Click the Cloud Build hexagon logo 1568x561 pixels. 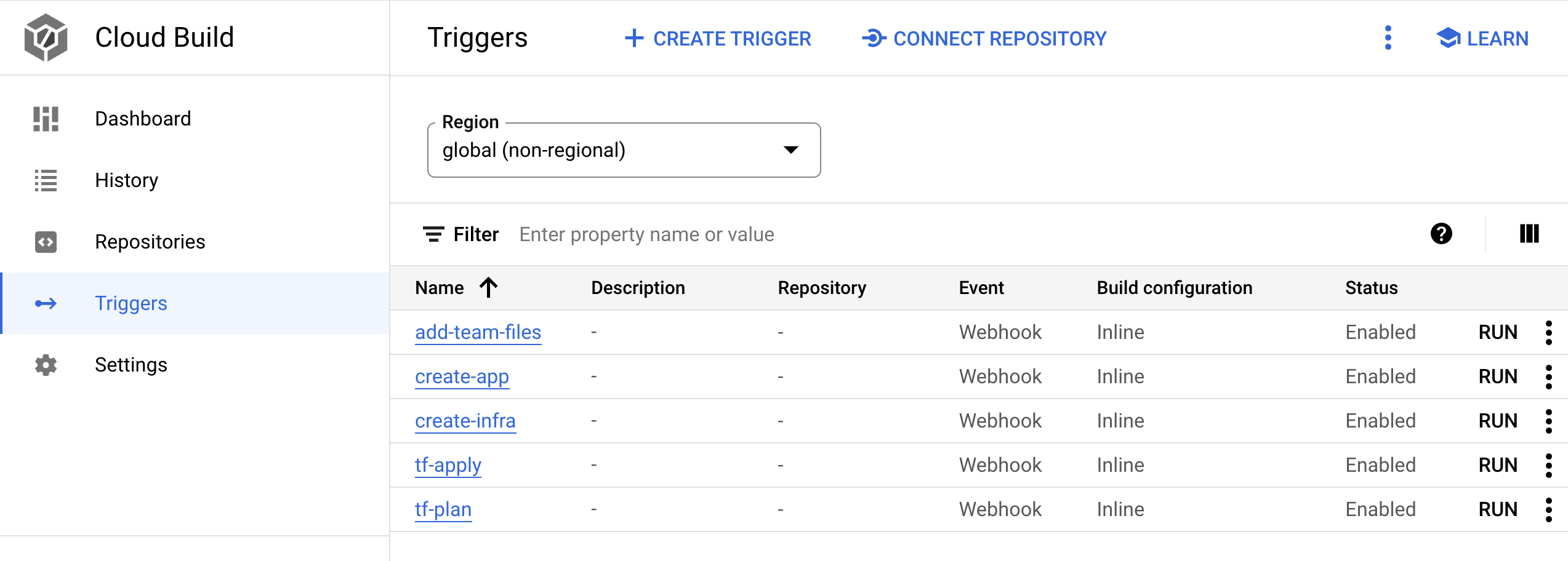[46, 38]
